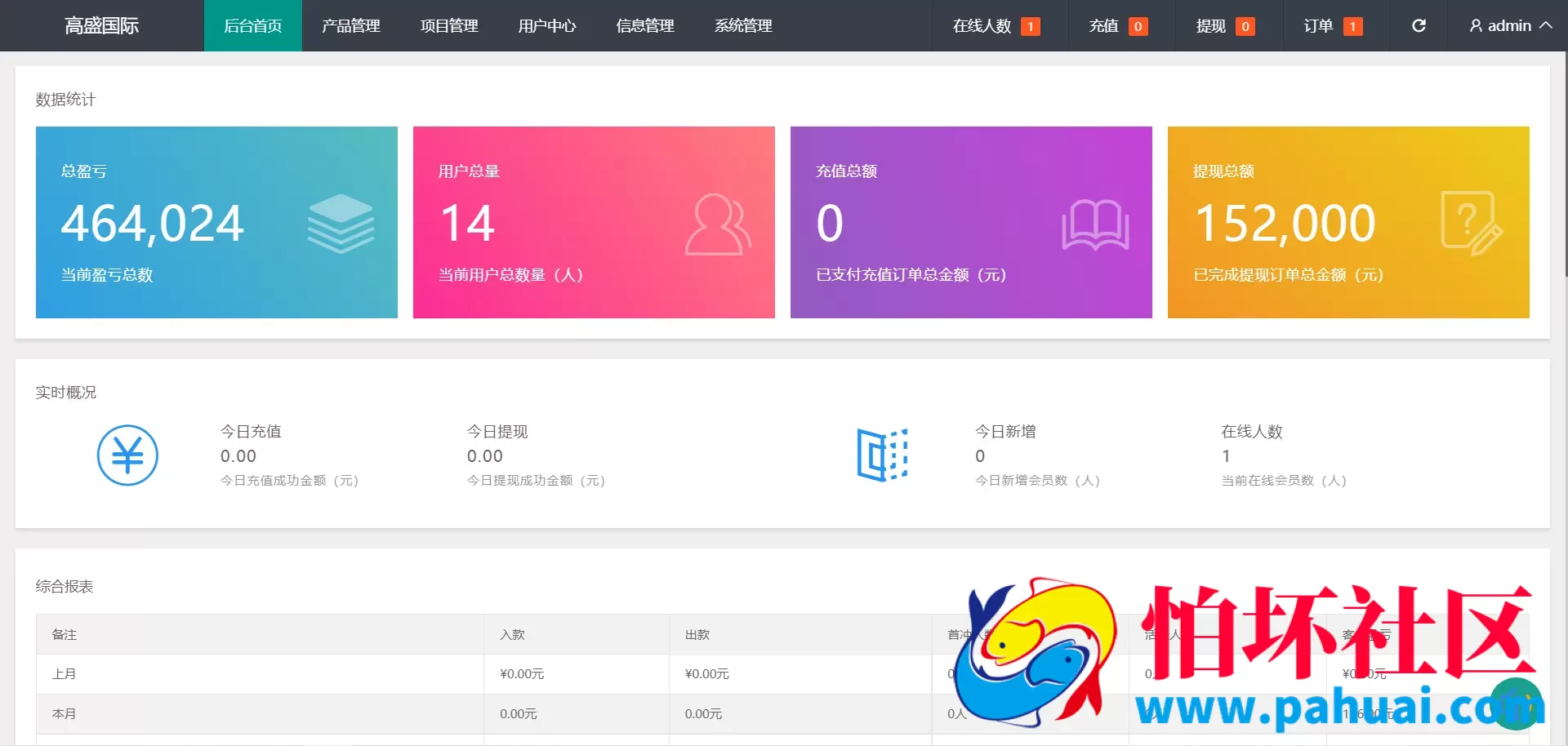The width and height of the screenshot is (1568, 746).
Task: Click the 已支付充值订单总金额 caption
Action: [911, 274]
